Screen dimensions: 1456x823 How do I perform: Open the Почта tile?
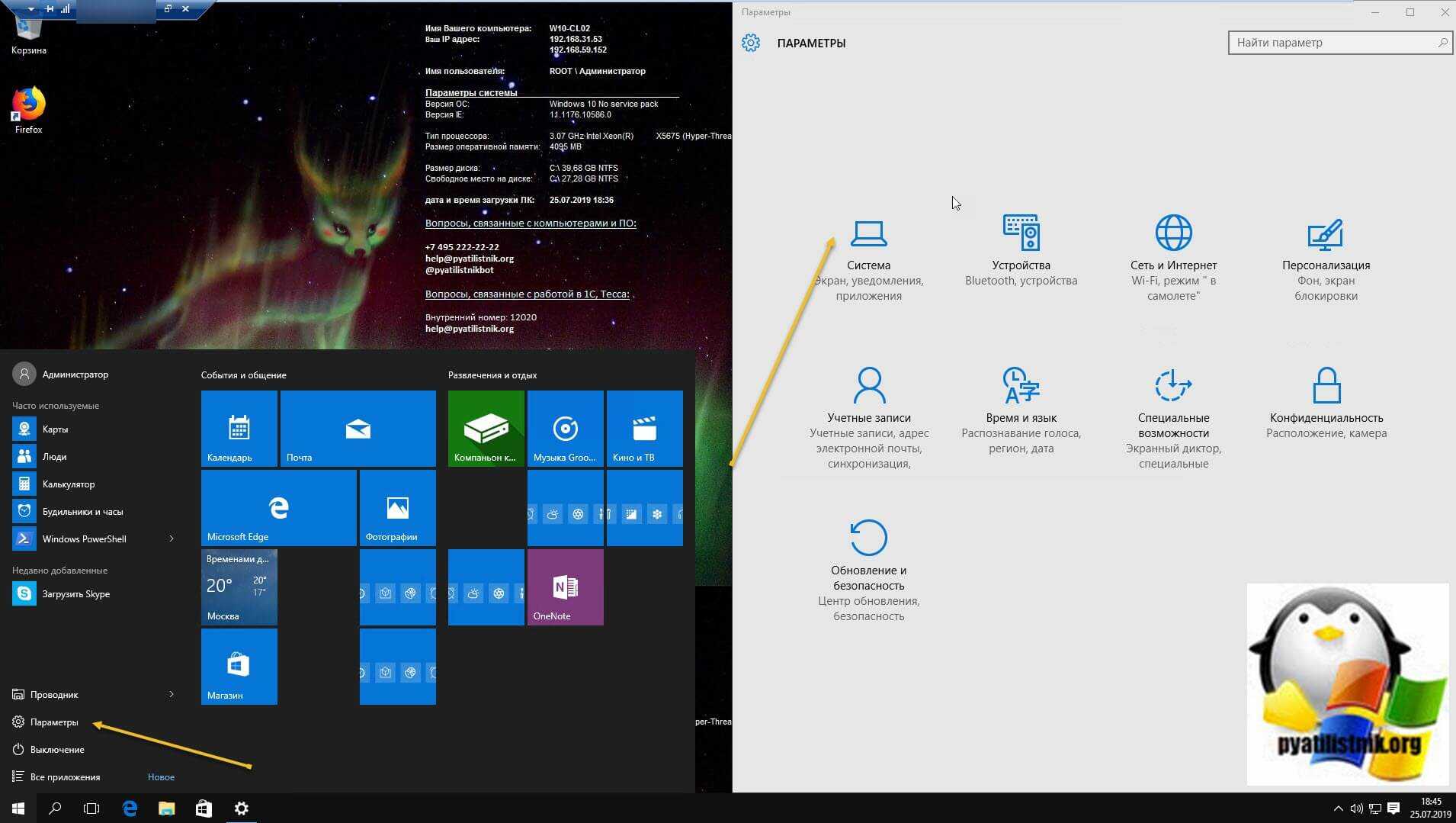(x=358, y=429)
